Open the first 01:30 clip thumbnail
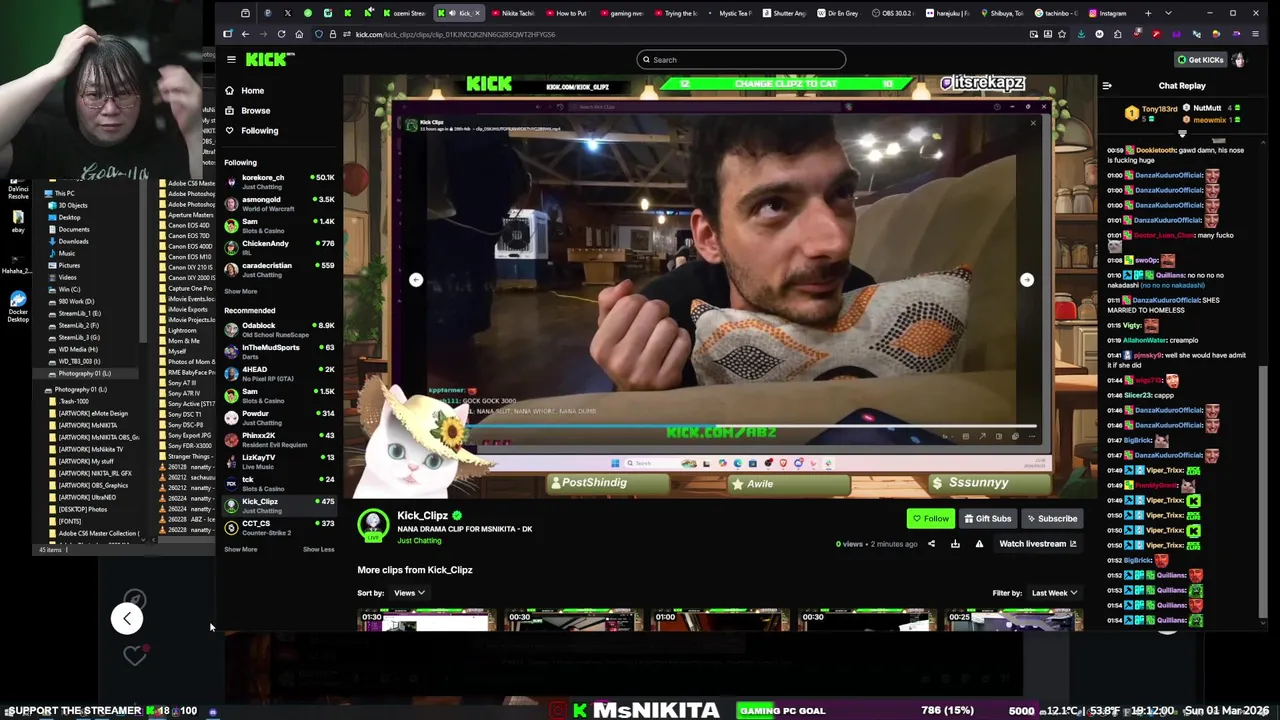Image resolution: width=1280 pixels, height=720 pixels. [x=427, y=620]
